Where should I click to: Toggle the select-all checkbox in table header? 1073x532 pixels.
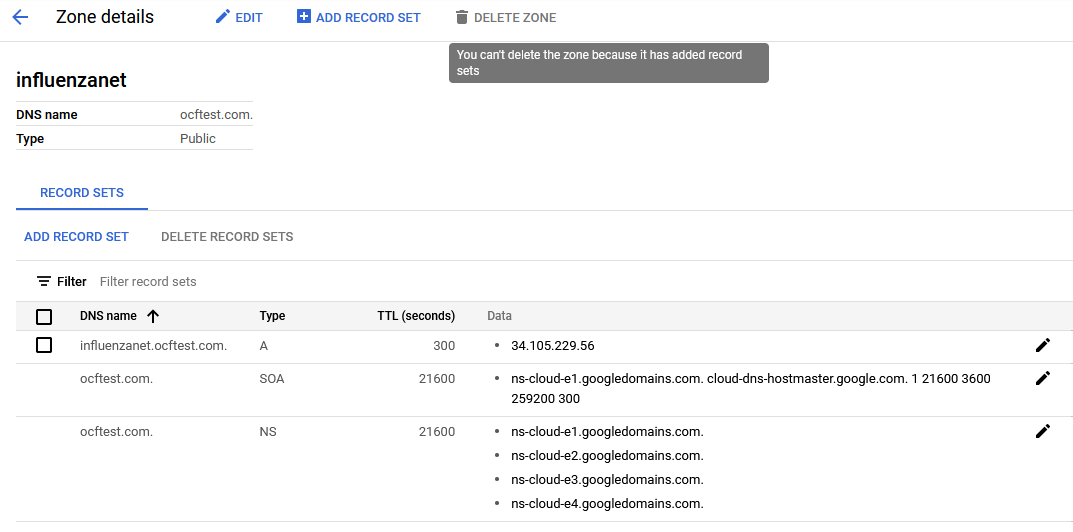click(44, 316)
